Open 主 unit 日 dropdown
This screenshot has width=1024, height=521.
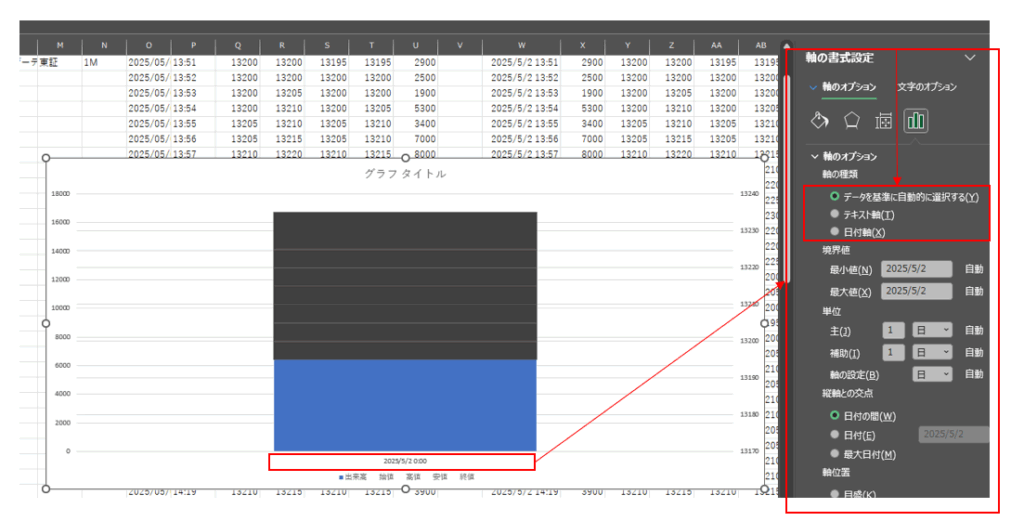tap(932, 330)
